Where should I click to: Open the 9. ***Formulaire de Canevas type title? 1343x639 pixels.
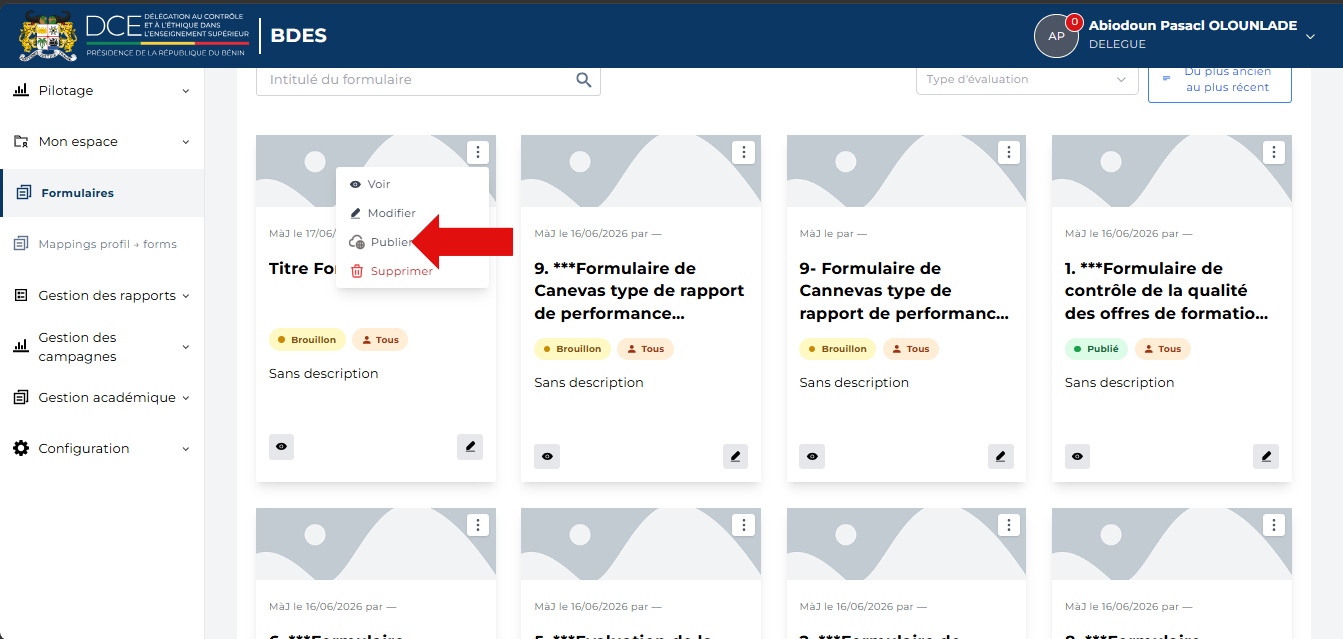click(x=639, y=291)
